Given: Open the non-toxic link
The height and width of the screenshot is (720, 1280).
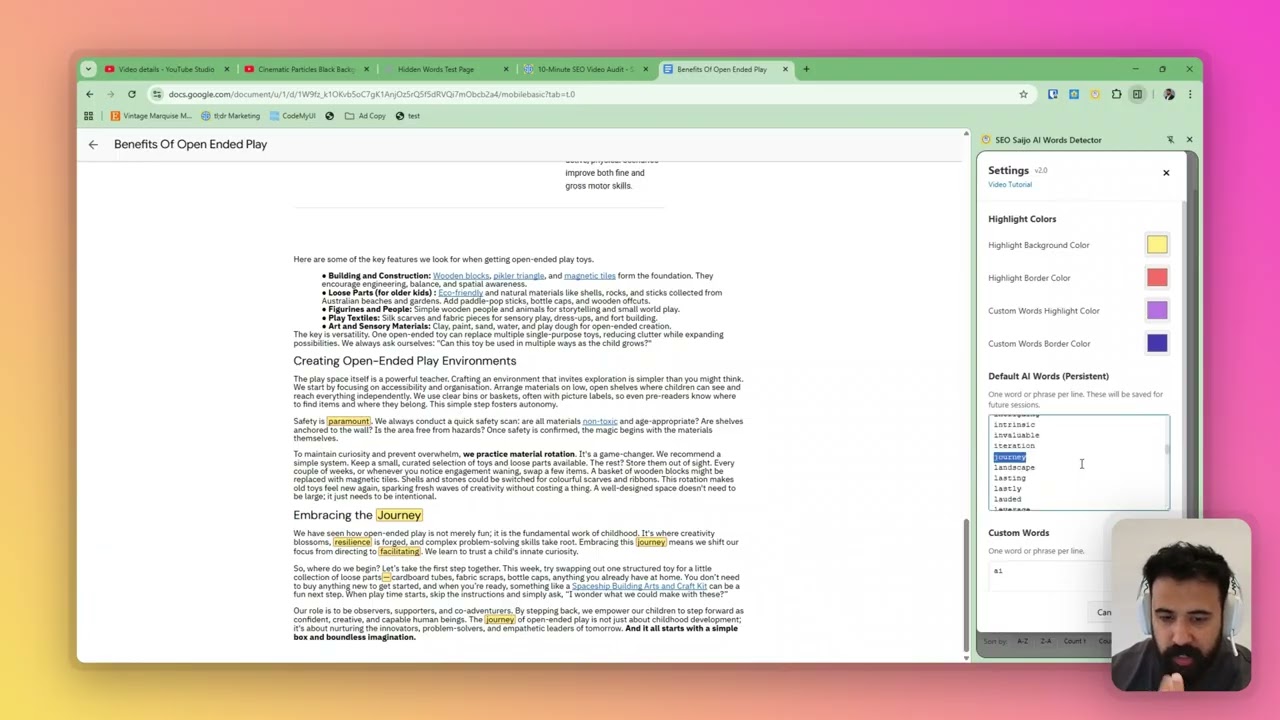Looking at the screenshot, I should click(599, 422).
